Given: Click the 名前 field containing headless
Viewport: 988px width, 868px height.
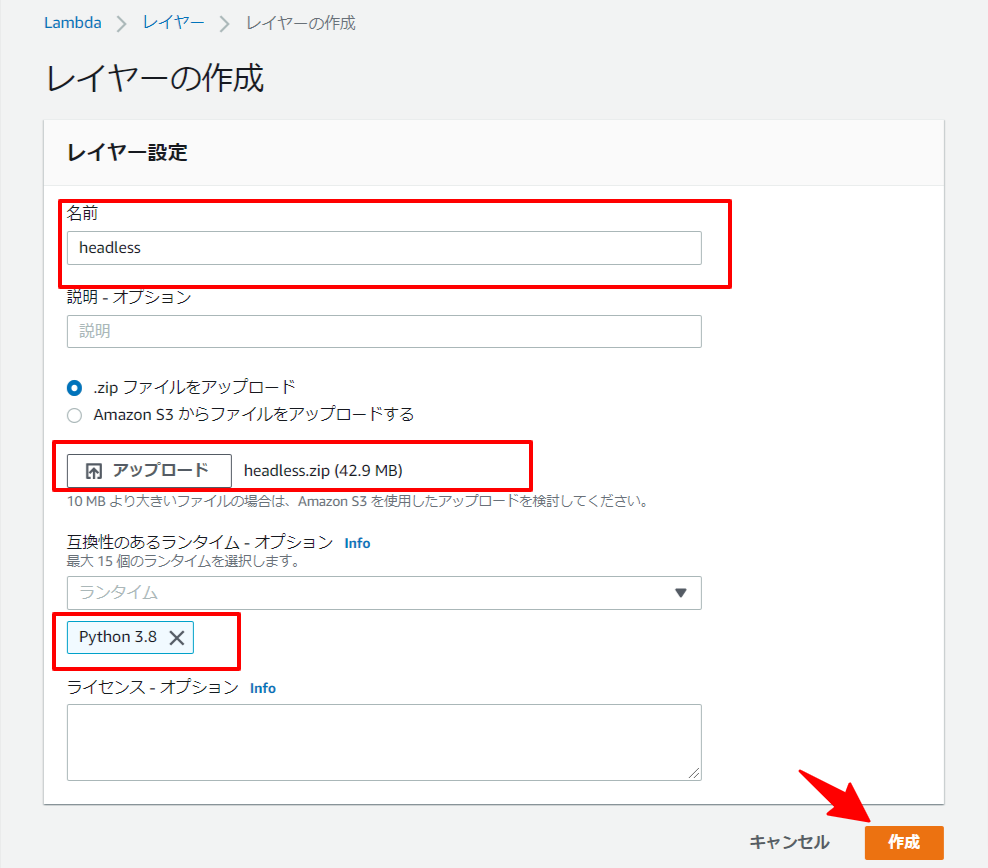Looking at the screenshot, I should 384,248.
